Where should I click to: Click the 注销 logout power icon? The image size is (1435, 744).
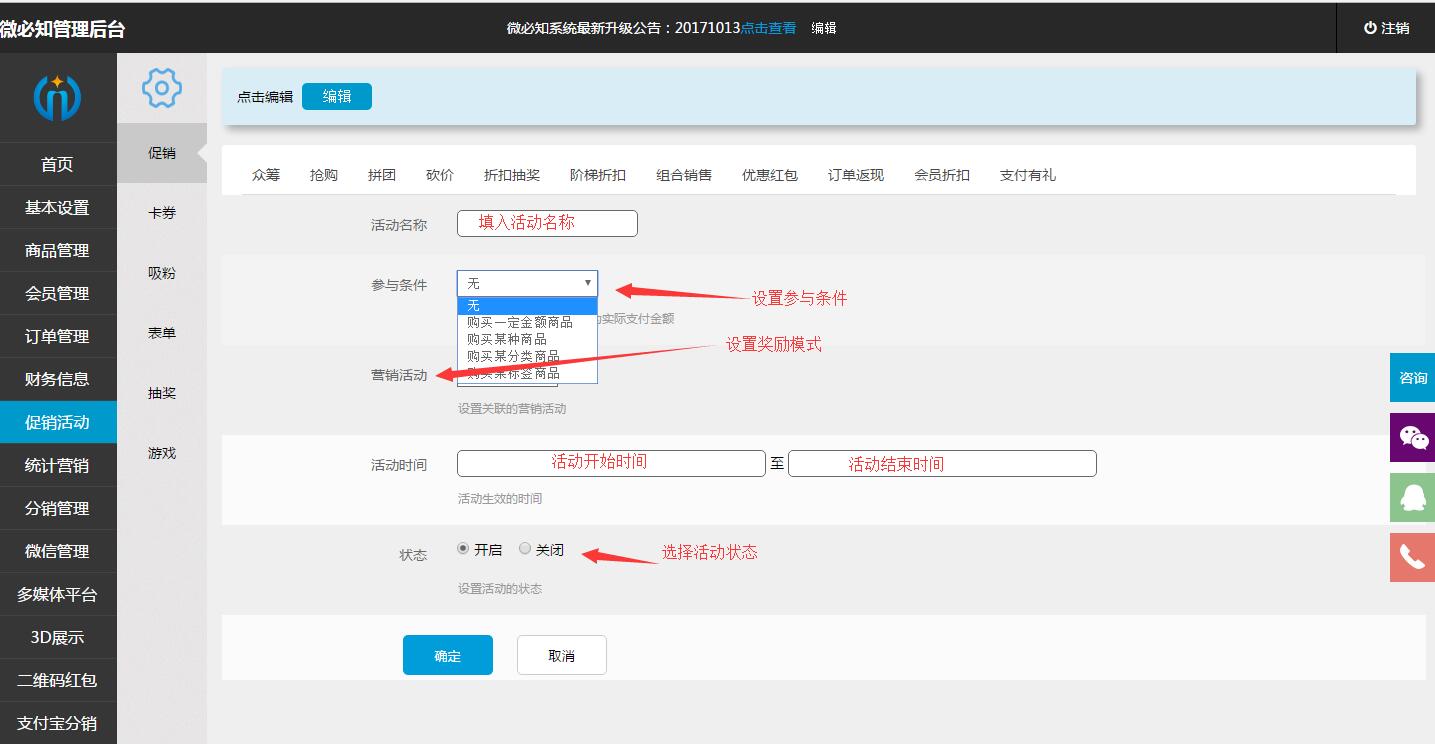click(1370, 28)
